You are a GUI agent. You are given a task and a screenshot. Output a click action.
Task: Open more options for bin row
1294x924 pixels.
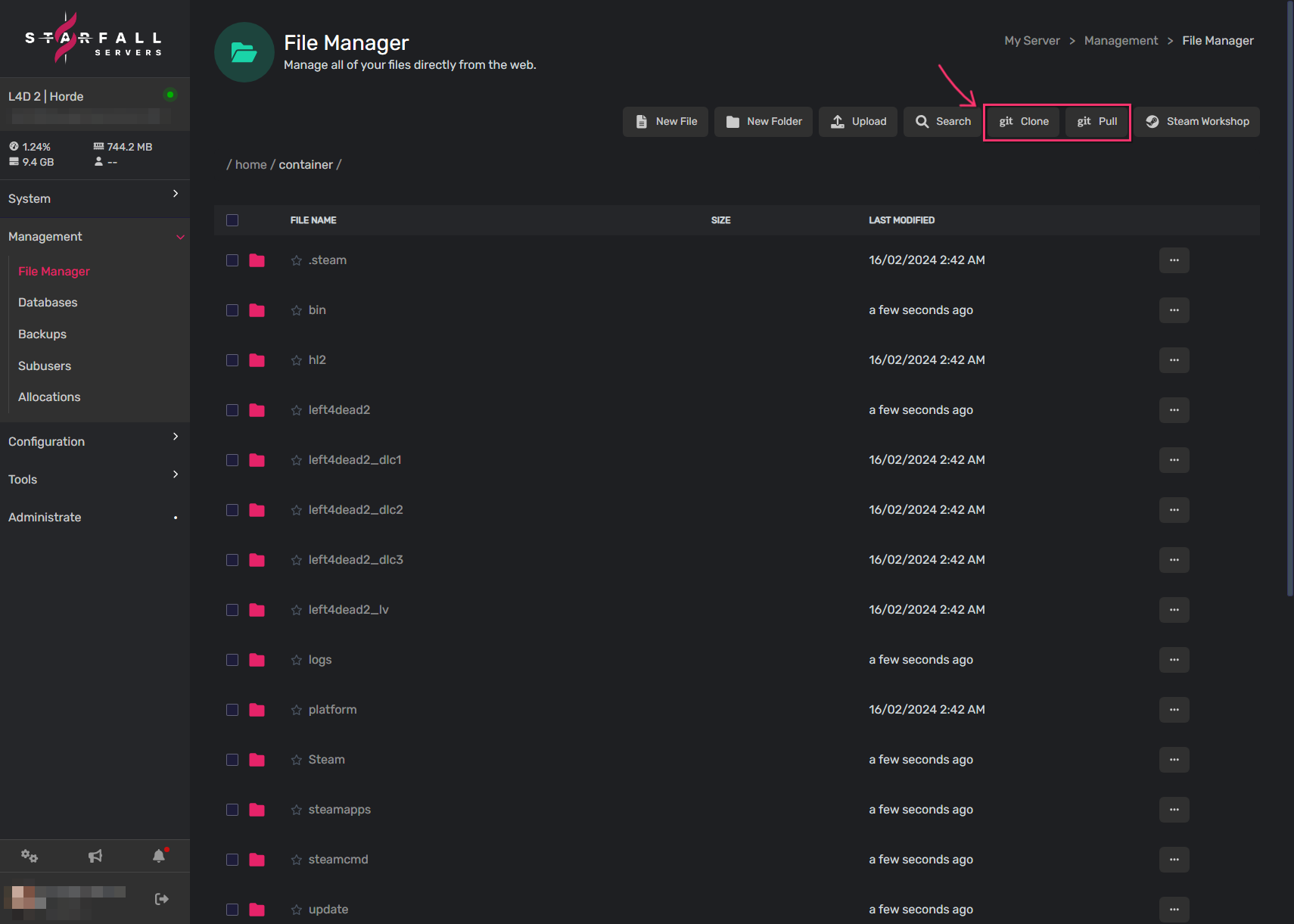pos(1174,310)
